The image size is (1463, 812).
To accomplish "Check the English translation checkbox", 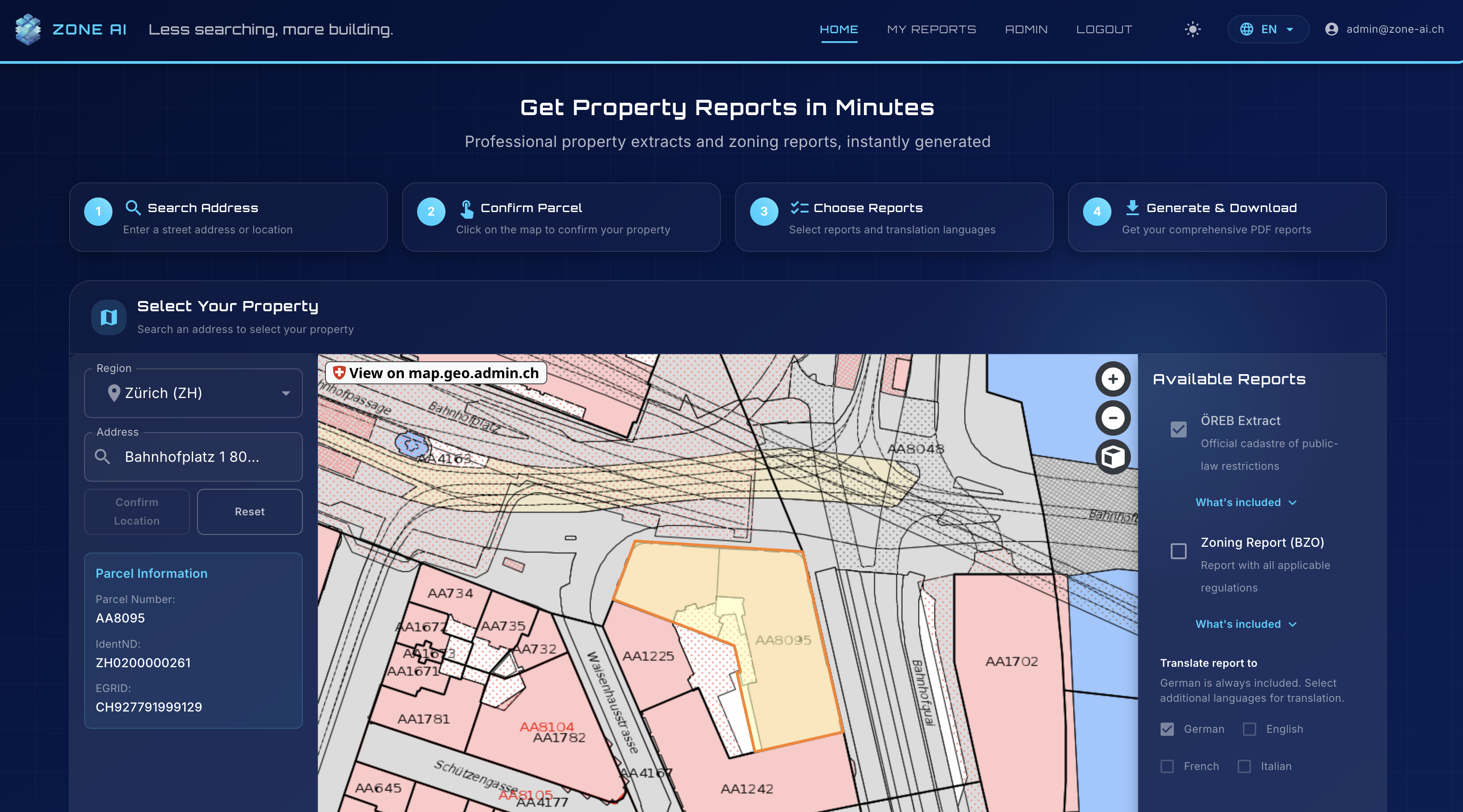I will (1250, 729).
